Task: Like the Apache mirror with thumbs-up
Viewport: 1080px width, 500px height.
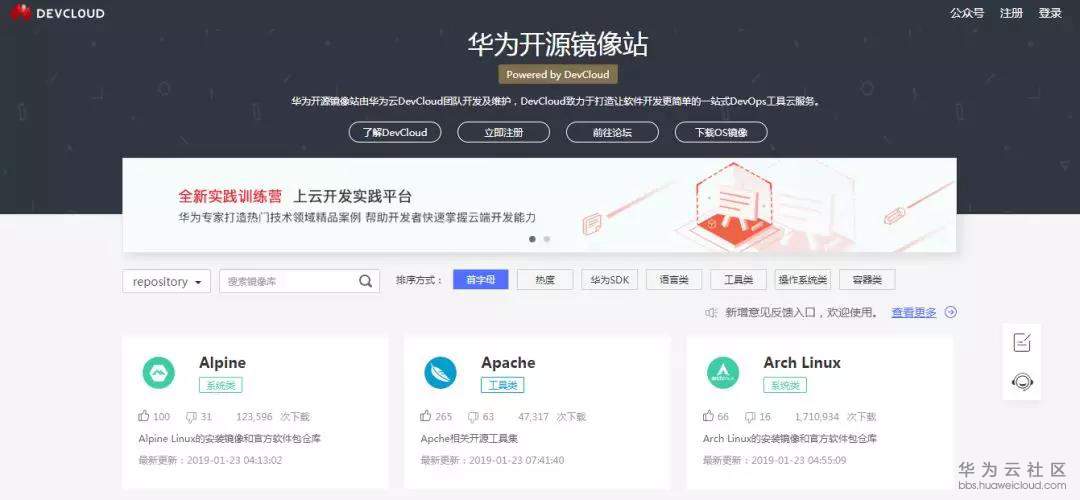Action: [426, 416]
